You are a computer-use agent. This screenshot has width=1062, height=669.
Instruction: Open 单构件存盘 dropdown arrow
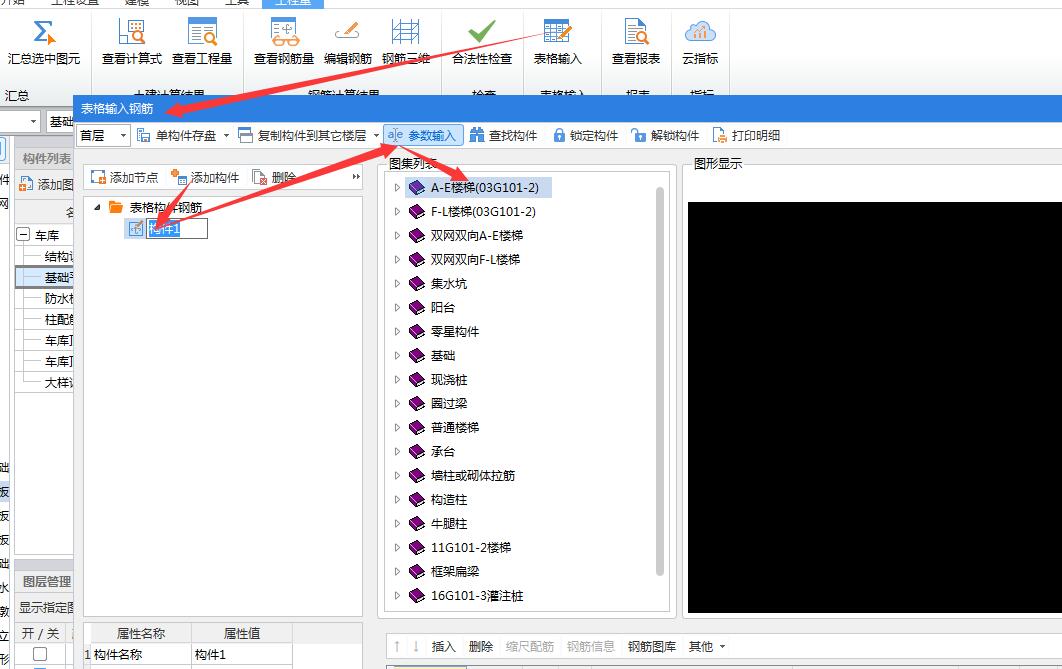click(226, 135)
